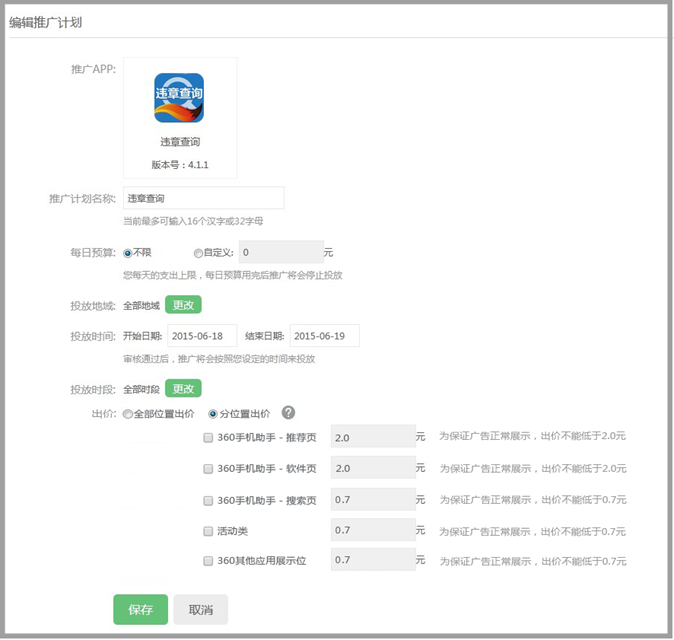Tick the 活动类 checkbox
The width and height of the screenshot is (674, 640).
pos(208,531)
